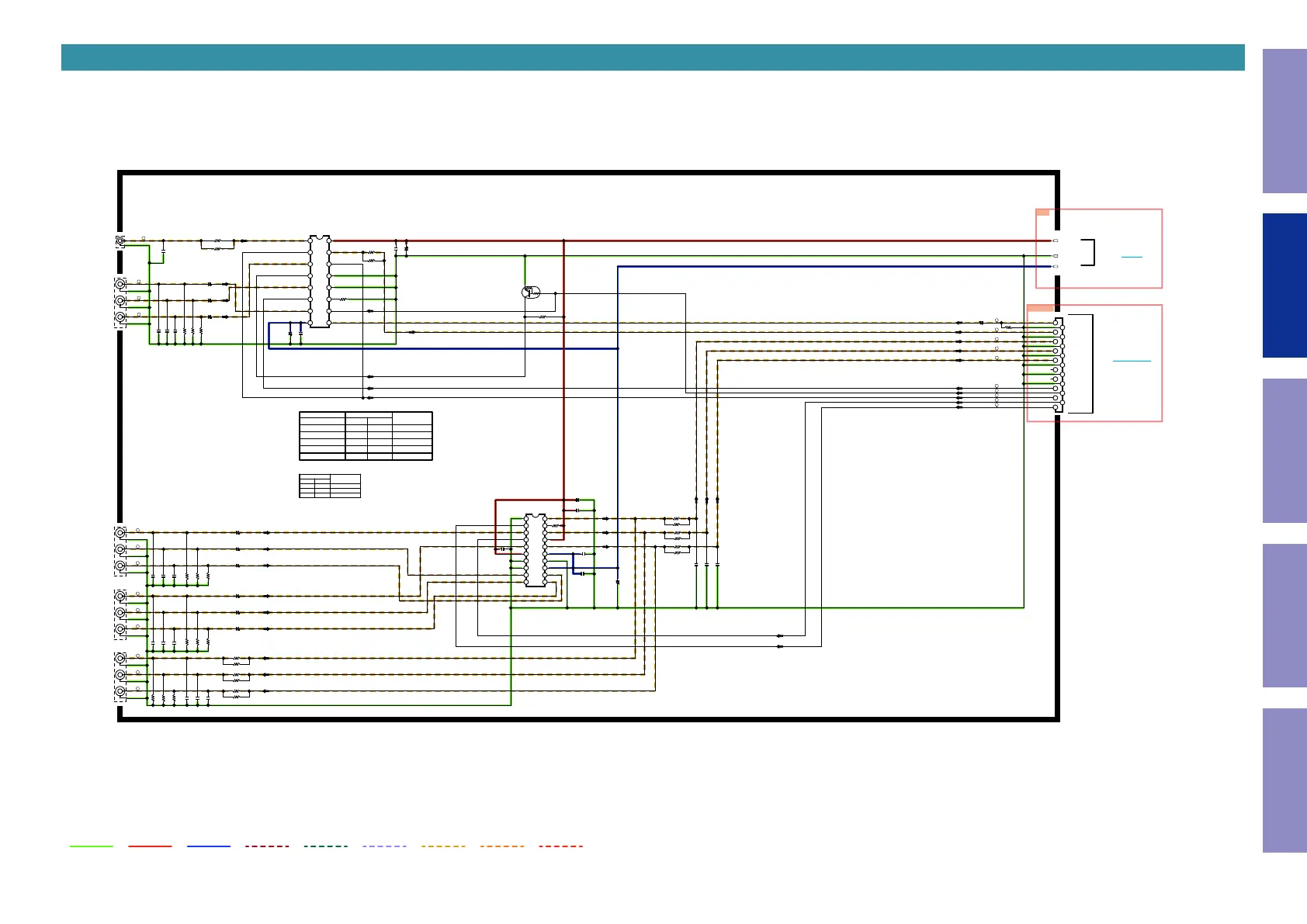Click the transistor symbol in the schematic
Screen dimensions: 1307x924
pyautogui.click(x=530, y=292)
